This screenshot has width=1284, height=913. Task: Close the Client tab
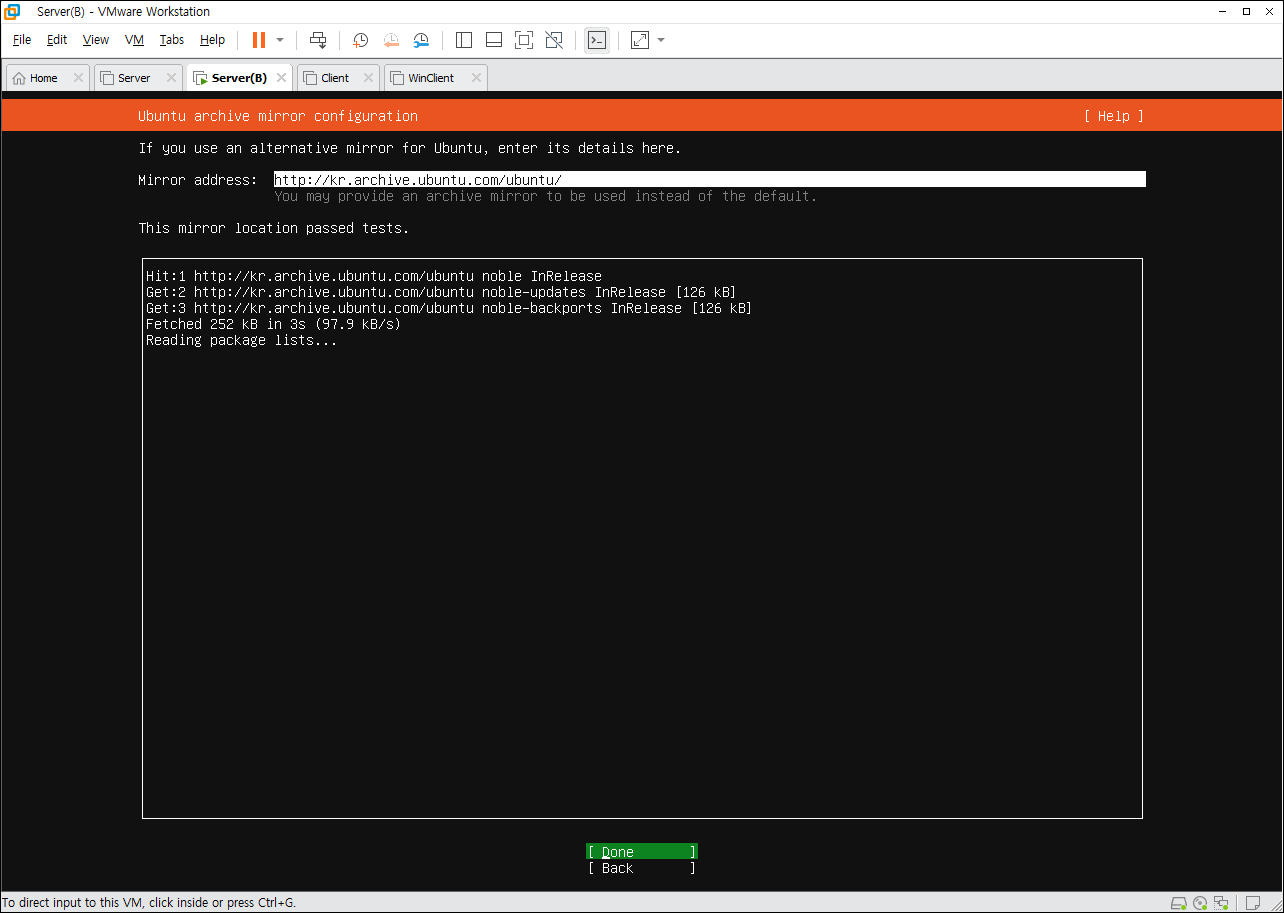point(368,78)
